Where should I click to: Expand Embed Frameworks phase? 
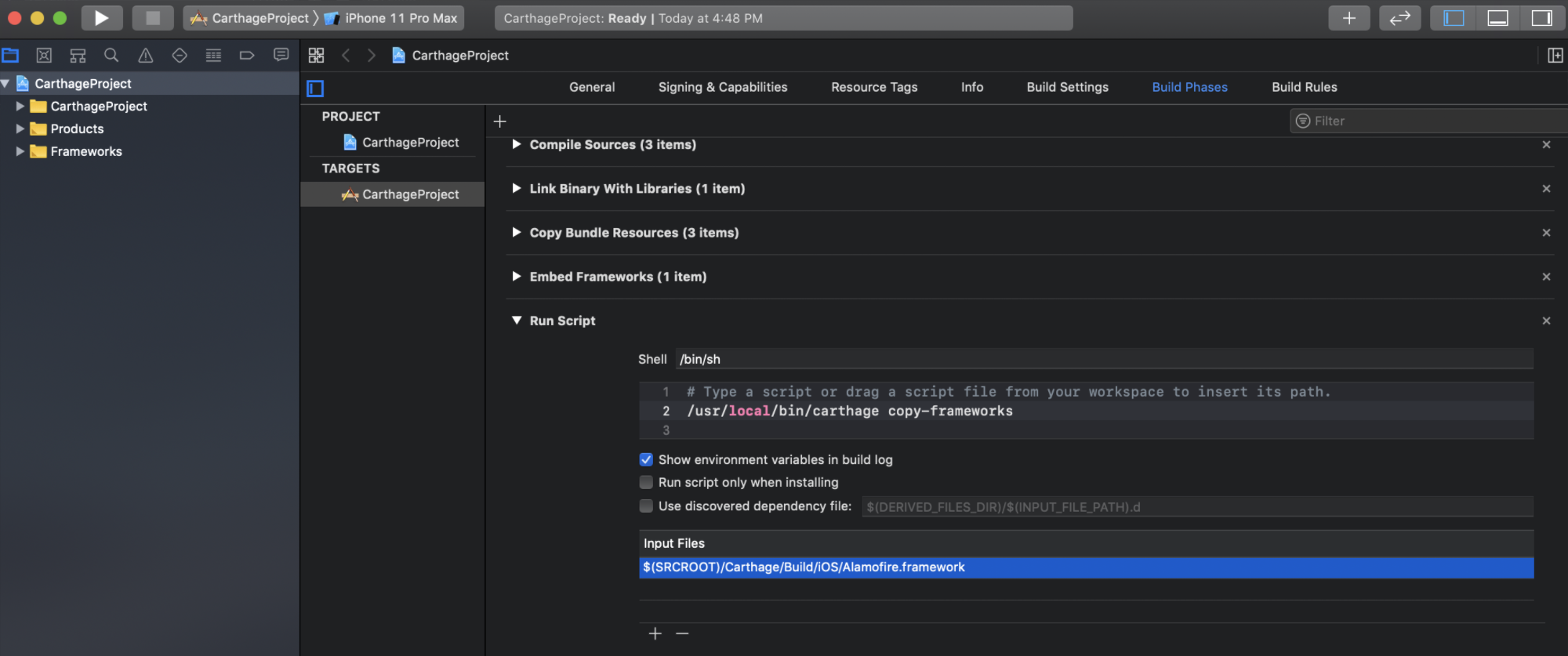(516, 276)
